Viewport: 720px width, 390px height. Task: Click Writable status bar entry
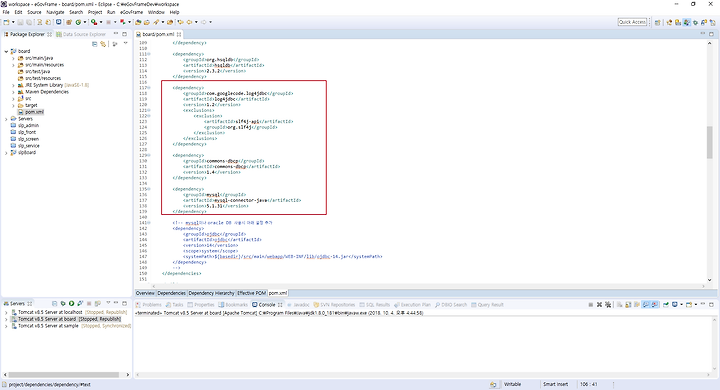coord(512,384)
